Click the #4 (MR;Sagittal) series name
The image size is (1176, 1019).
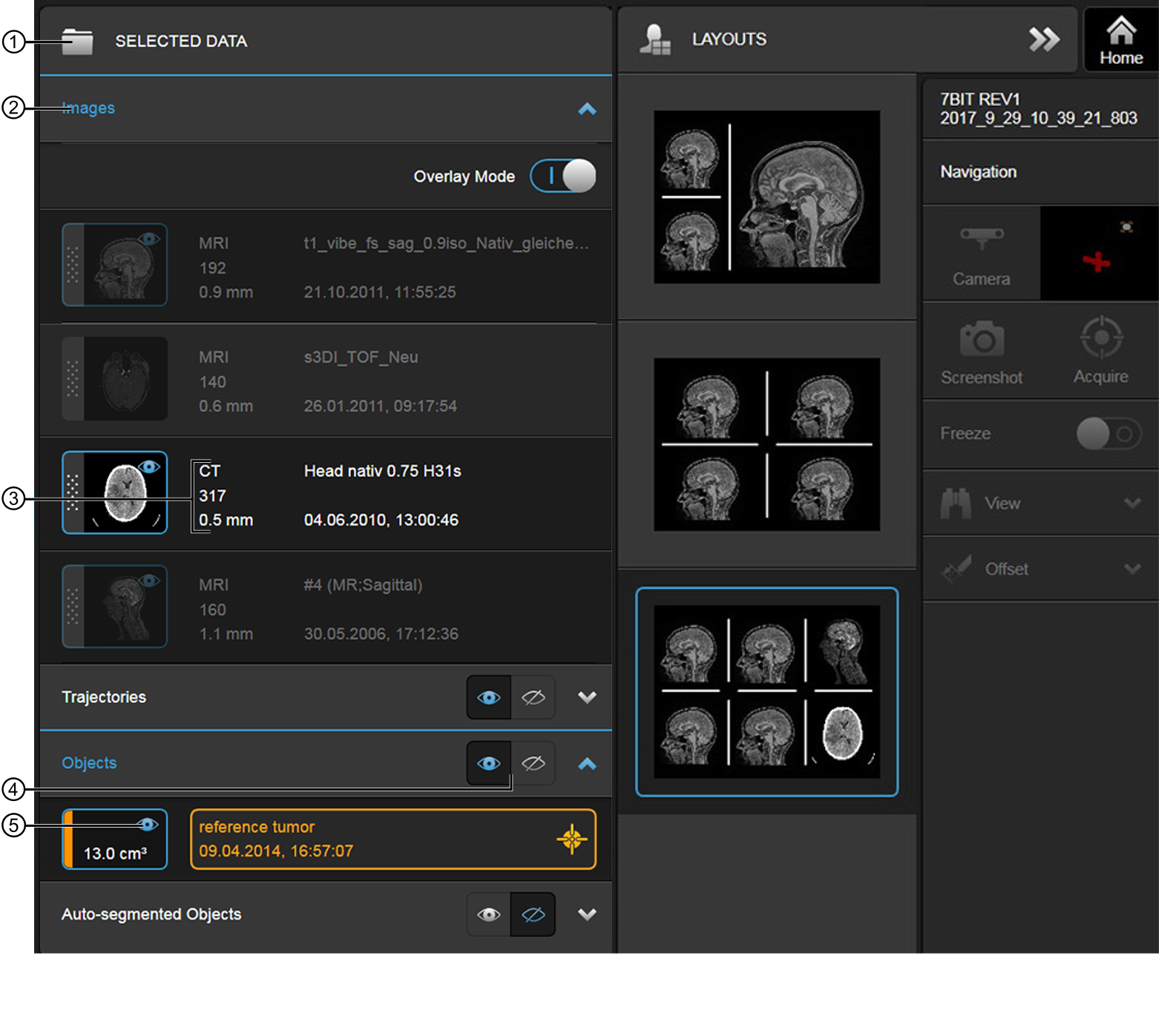[x=364, y=585]
